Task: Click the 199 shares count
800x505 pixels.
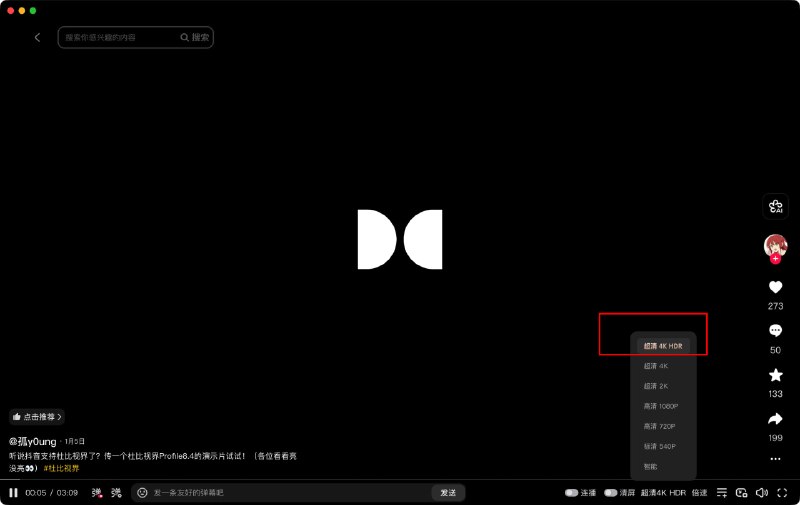Action: click(776, 438)
